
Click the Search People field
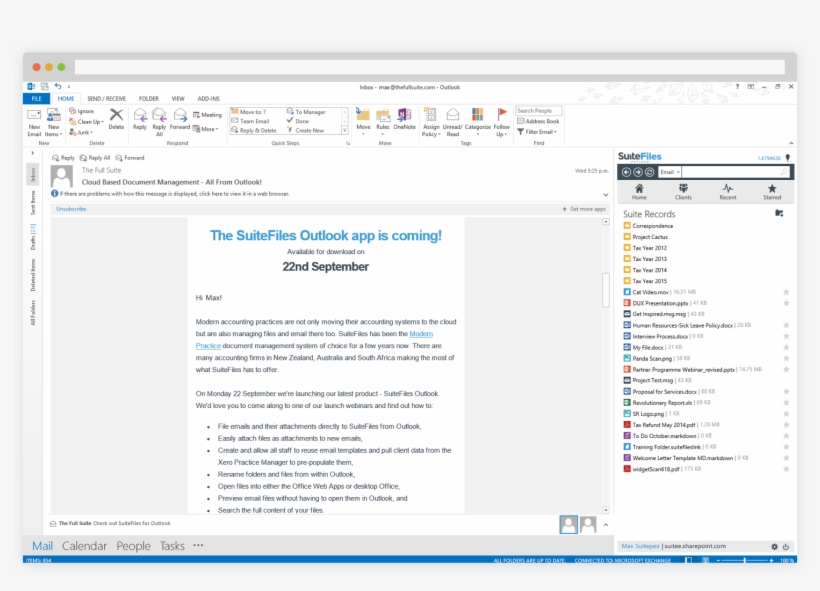[538, 111]
